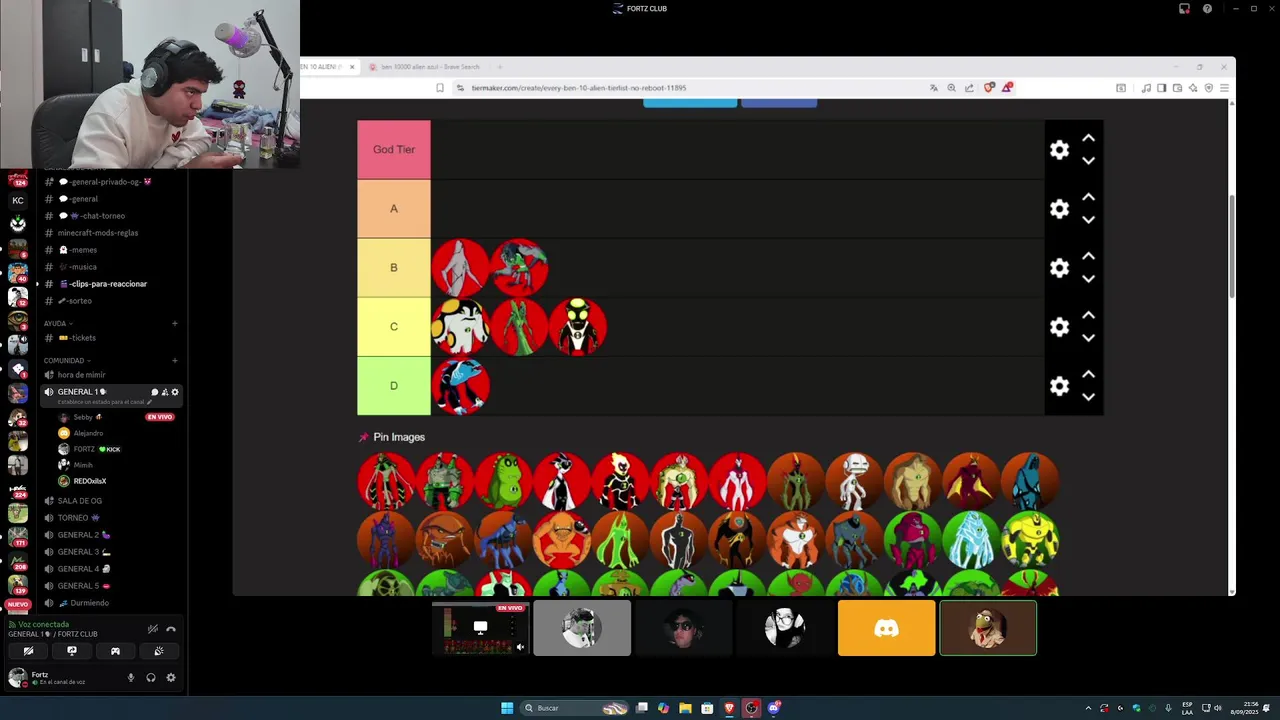Screen dimensions: 1280x720
Task: Open Brave Shields lion icon
Action: 989,88
